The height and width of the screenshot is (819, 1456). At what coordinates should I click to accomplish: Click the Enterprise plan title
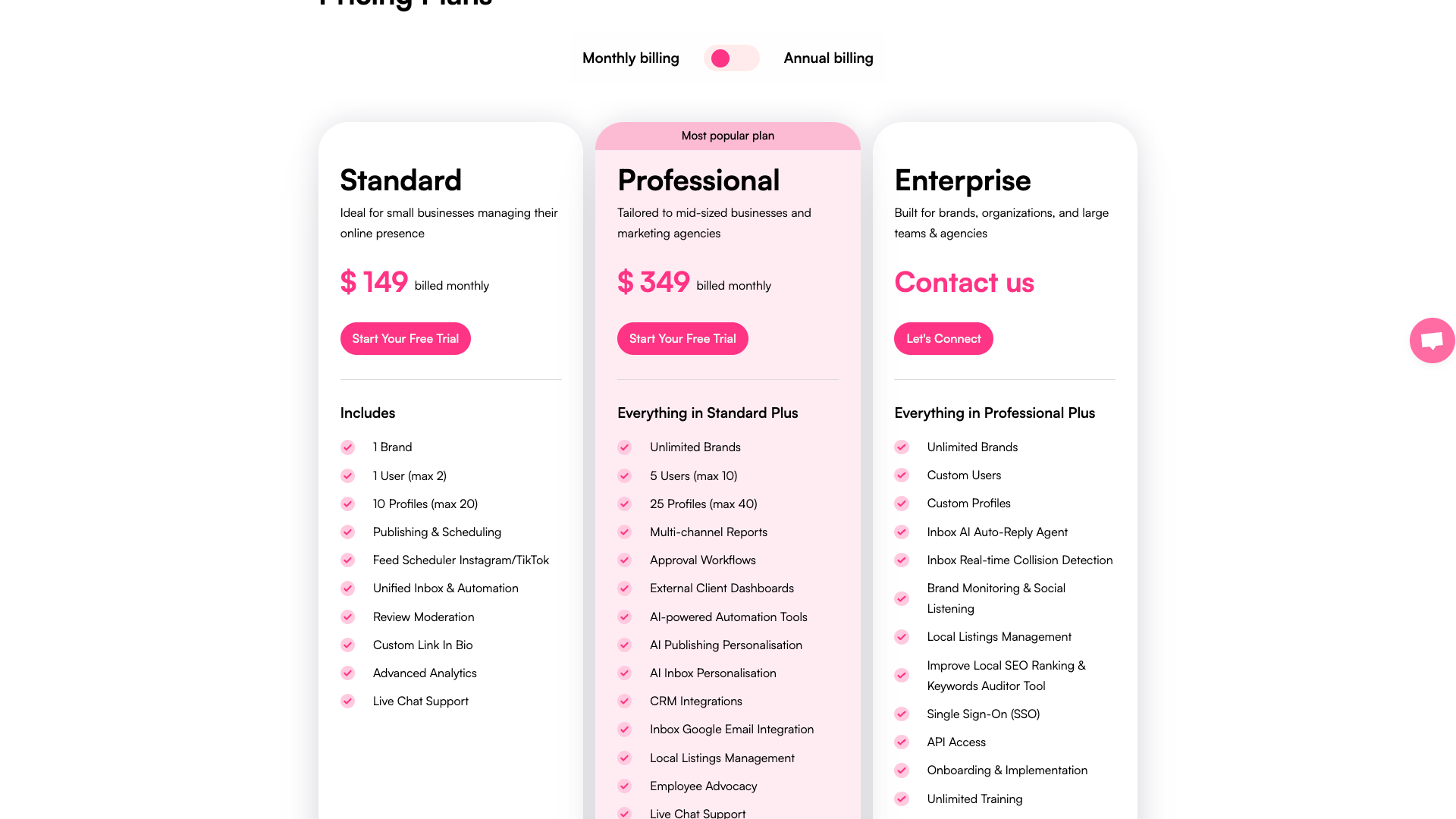point(962,180)
